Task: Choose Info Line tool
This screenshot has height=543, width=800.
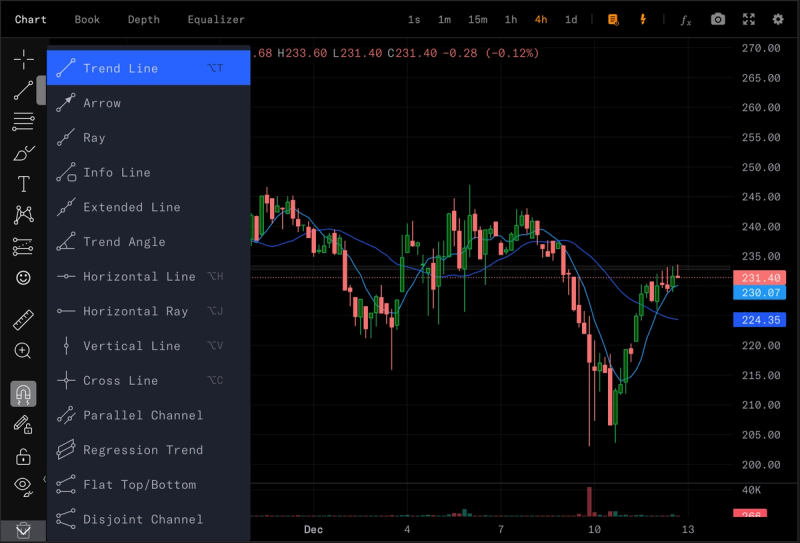Action: point(148,172)
